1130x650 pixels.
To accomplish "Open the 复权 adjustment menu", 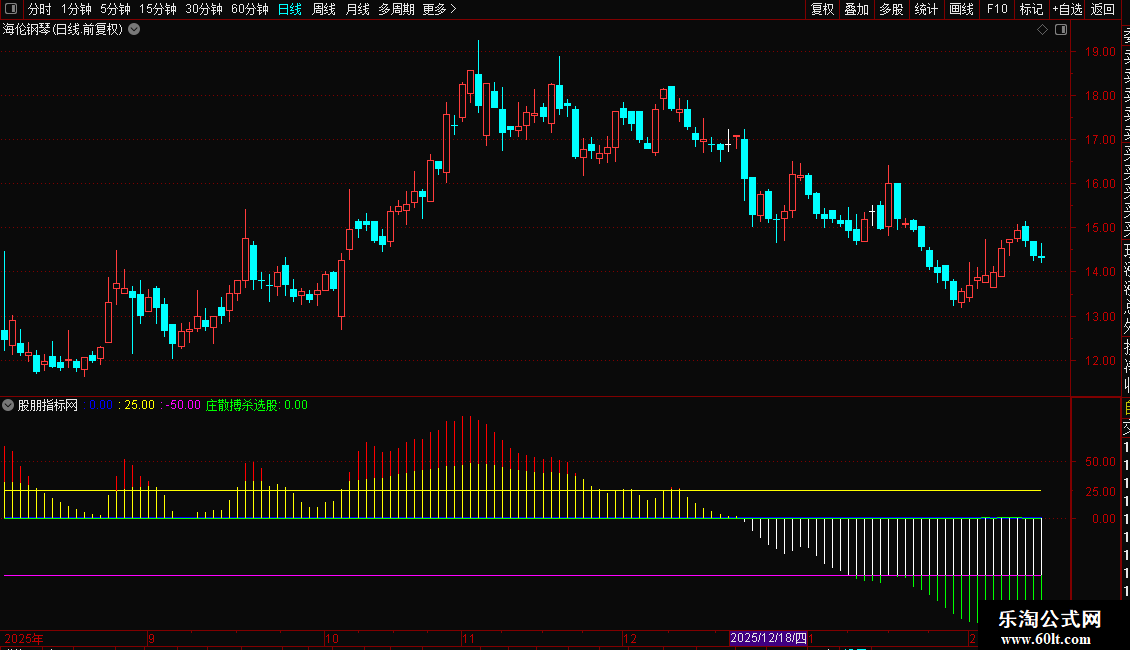I will pos(822,9).
